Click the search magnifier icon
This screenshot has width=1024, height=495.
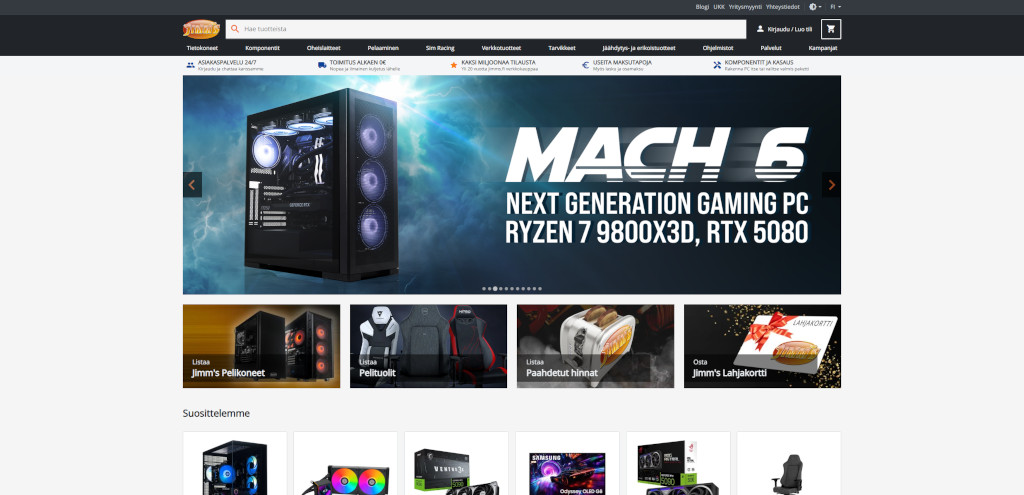coord(234,29)
